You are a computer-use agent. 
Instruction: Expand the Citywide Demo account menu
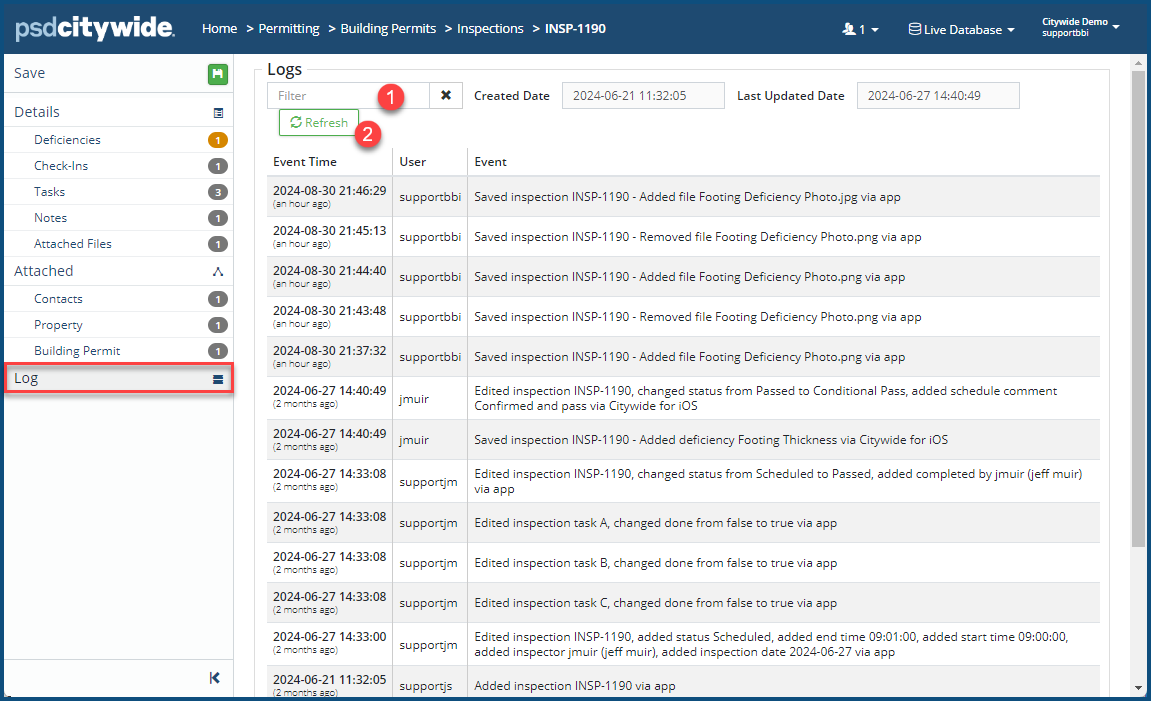click(1080, 27)
